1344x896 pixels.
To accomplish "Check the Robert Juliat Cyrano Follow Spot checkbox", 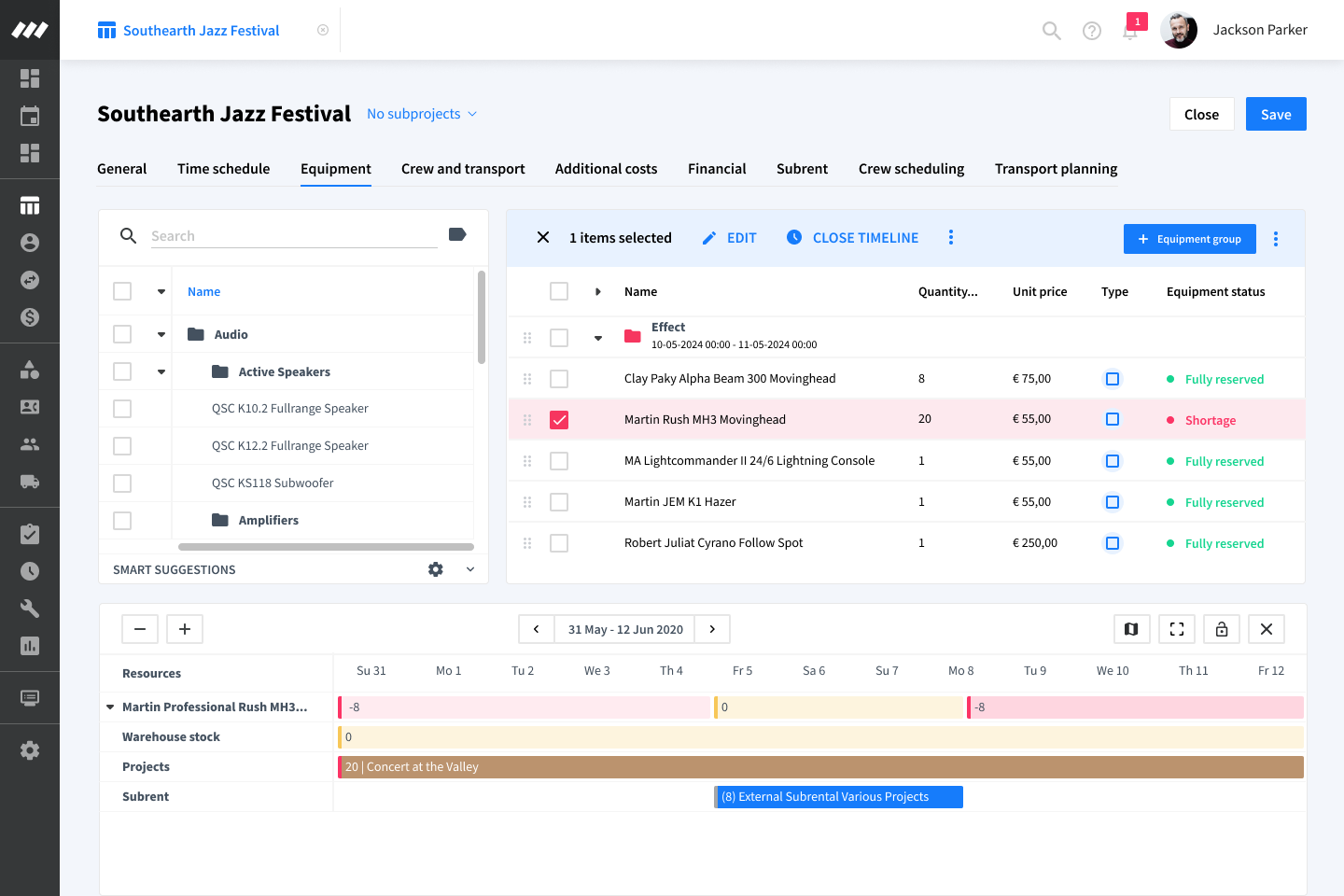I will [559, 543].
